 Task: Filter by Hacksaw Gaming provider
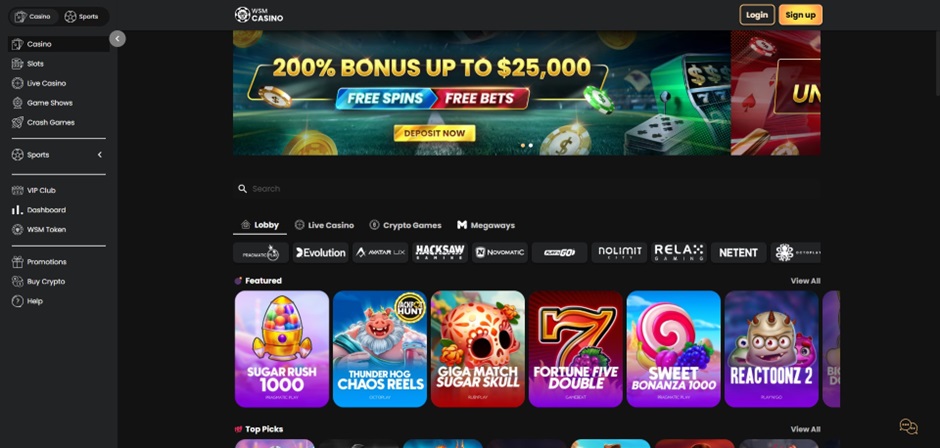point(440,252)
